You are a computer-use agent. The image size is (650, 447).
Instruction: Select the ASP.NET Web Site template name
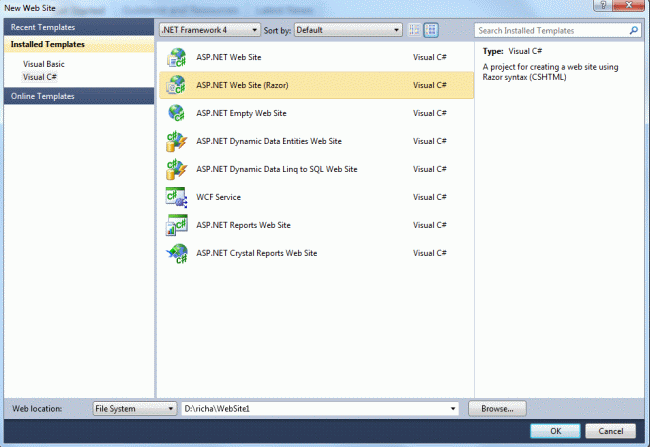(x=229, y=57)
